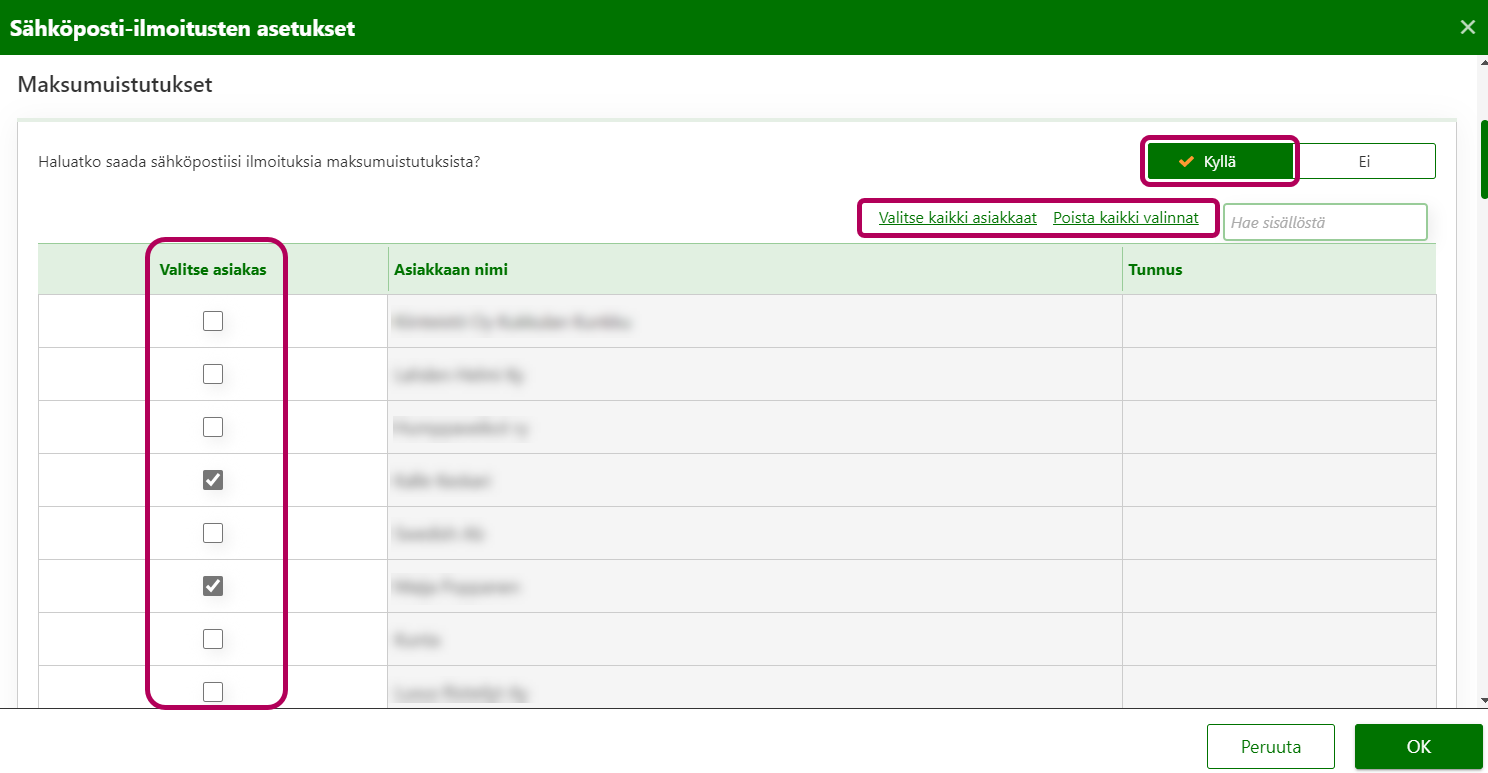
Task: Tick the checkbox in the third customer row
Action: pos(213,427)
